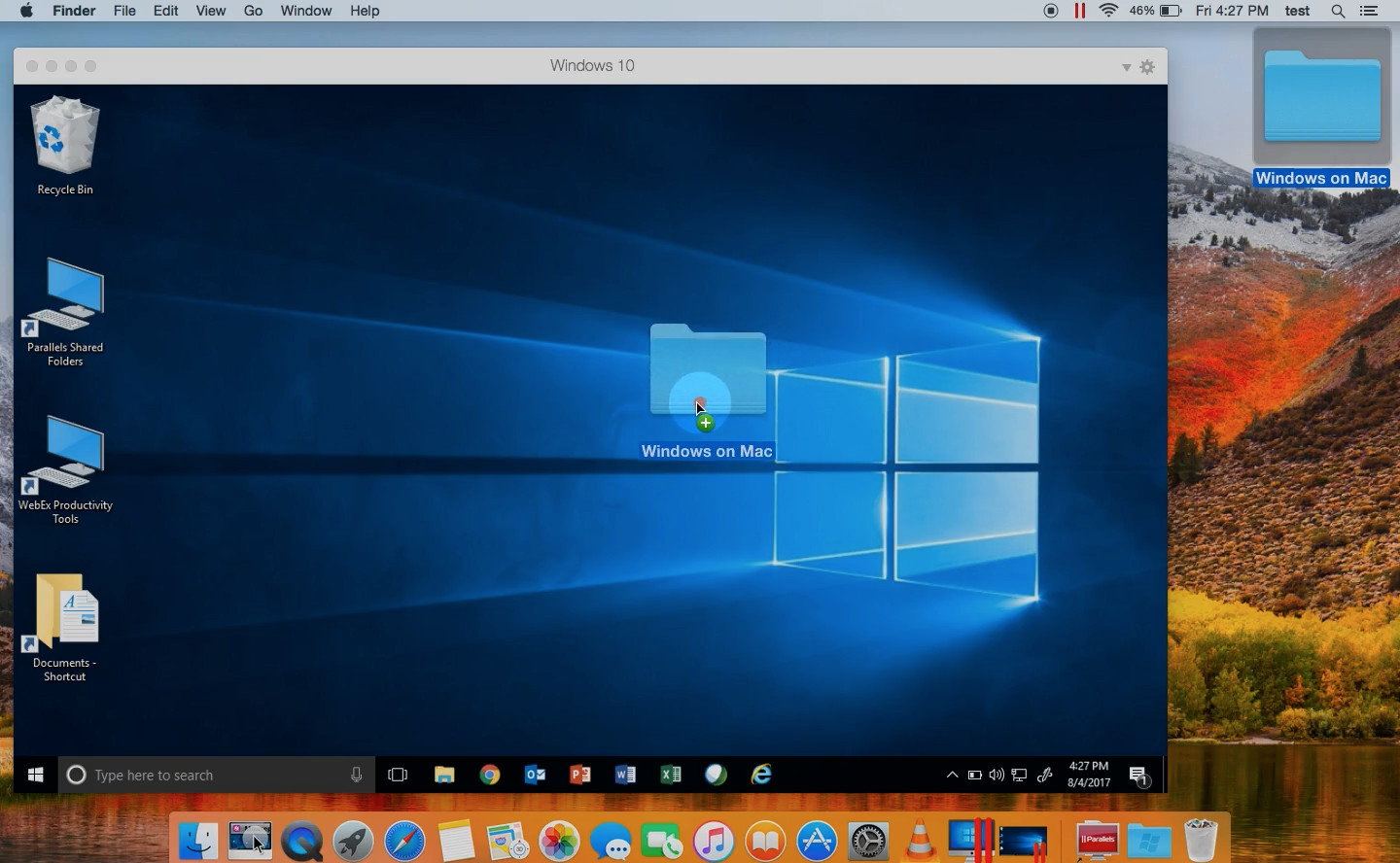This screenshot has width=1400, height=863.
Task: Open App Store from the Dock
Action: pyautogui.click(x=817, y=841)
